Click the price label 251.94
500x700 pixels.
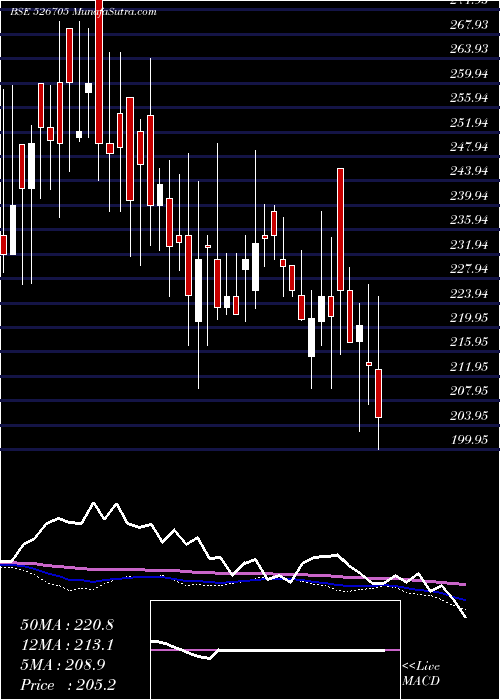[469, 122]
